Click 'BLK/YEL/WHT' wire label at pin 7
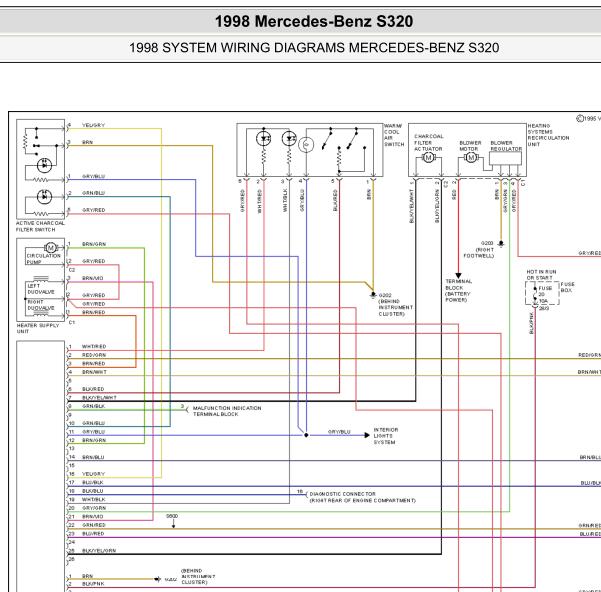The height and width of the screenshot is (592, 601). (99, 398)
